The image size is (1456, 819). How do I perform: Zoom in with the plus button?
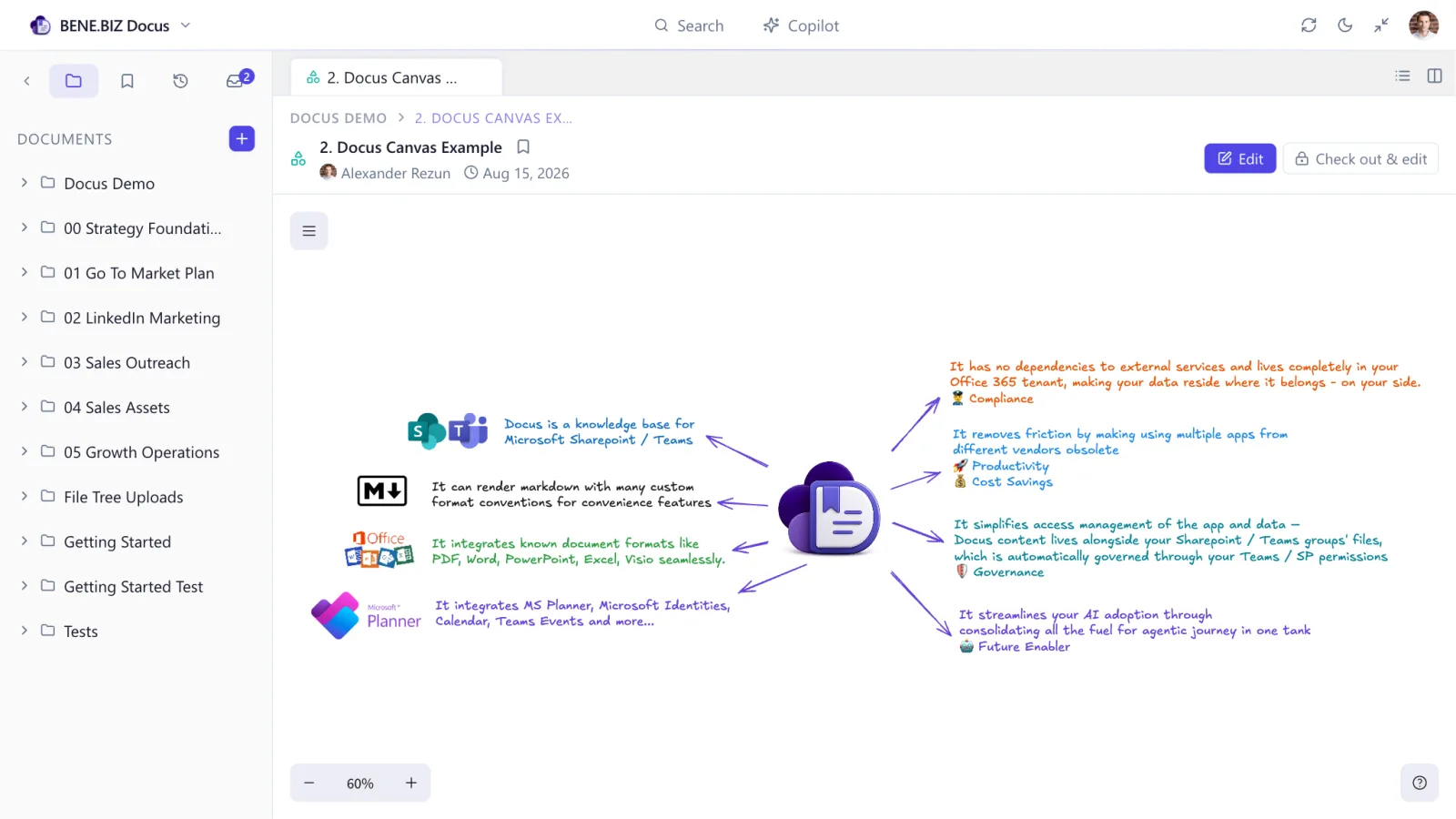tap(411, 783)
